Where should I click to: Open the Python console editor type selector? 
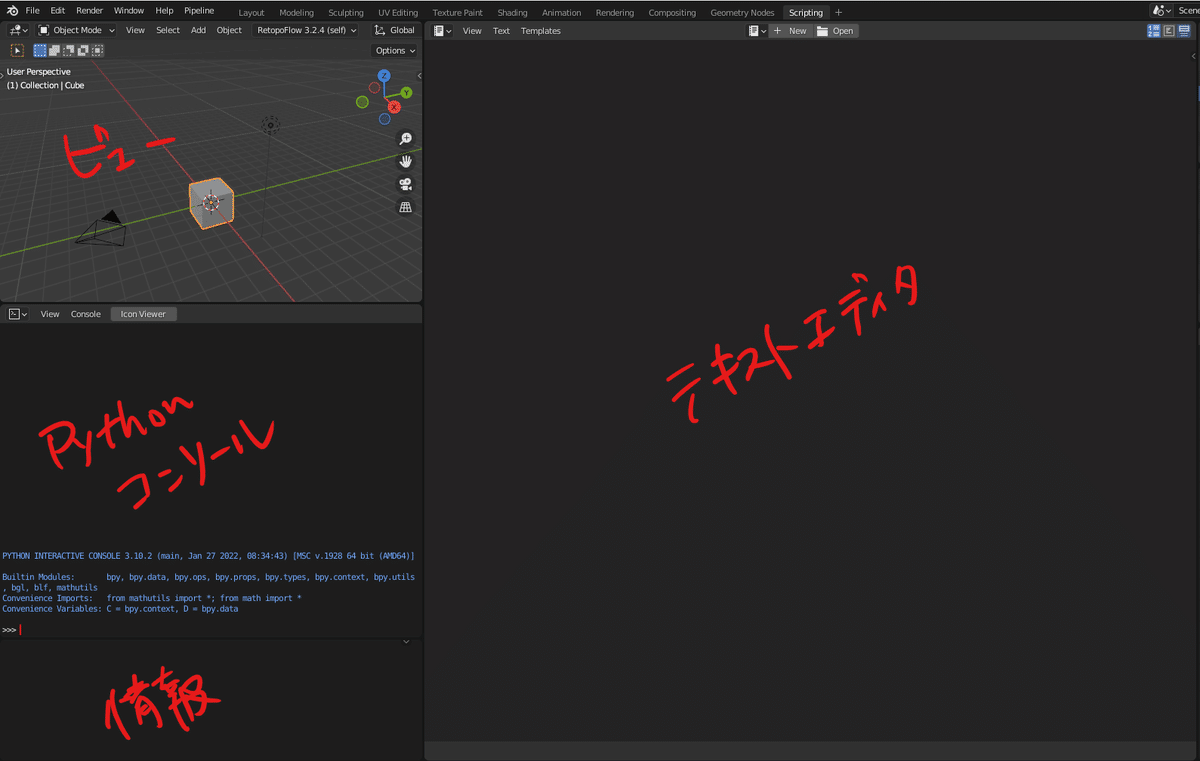(x=18, y=314)
